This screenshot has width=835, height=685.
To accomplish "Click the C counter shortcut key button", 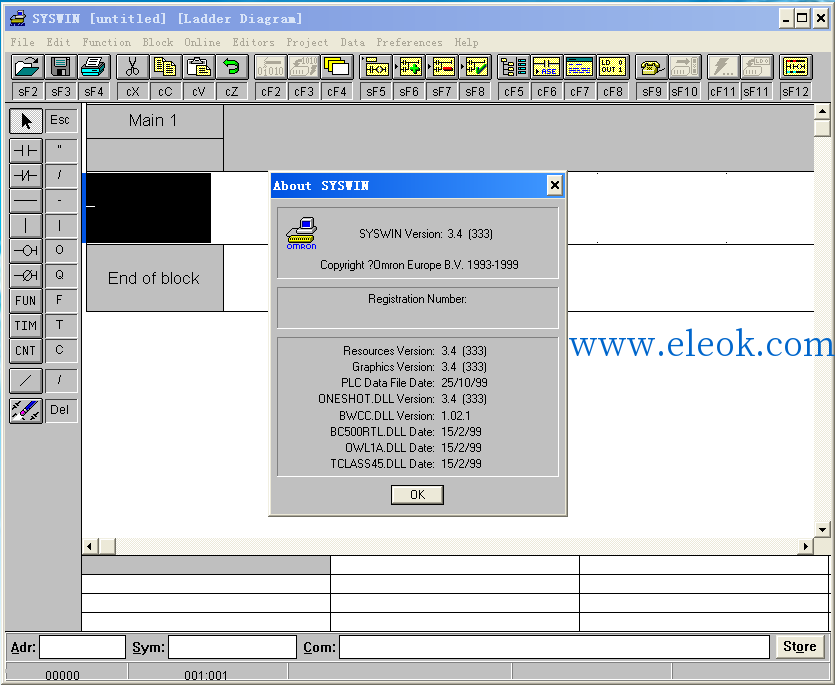I will [60, 350].
